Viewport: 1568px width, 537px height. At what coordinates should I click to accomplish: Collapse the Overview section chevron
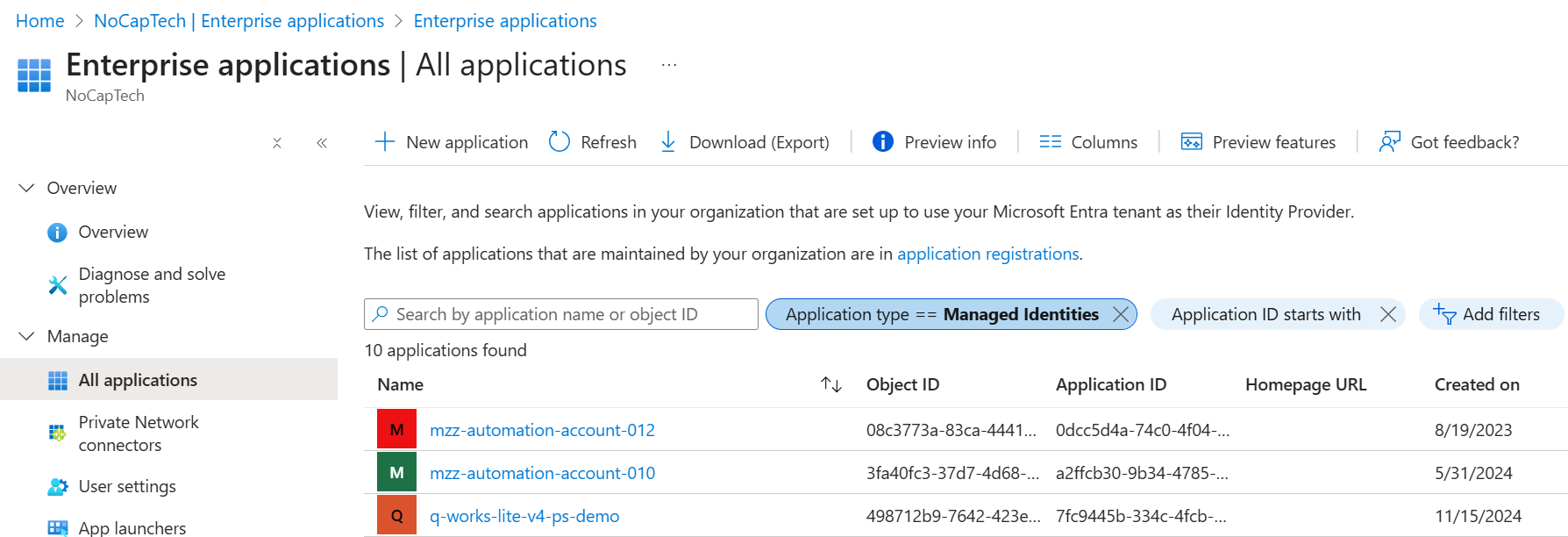click(27, 188)
